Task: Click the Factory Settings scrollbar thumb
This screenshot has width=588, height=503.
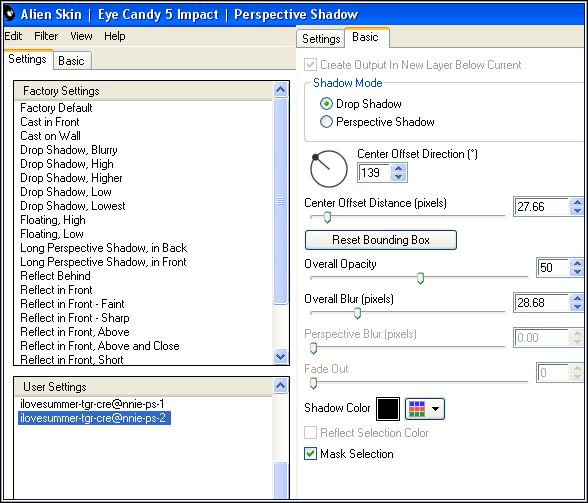Action: (280, 201)
